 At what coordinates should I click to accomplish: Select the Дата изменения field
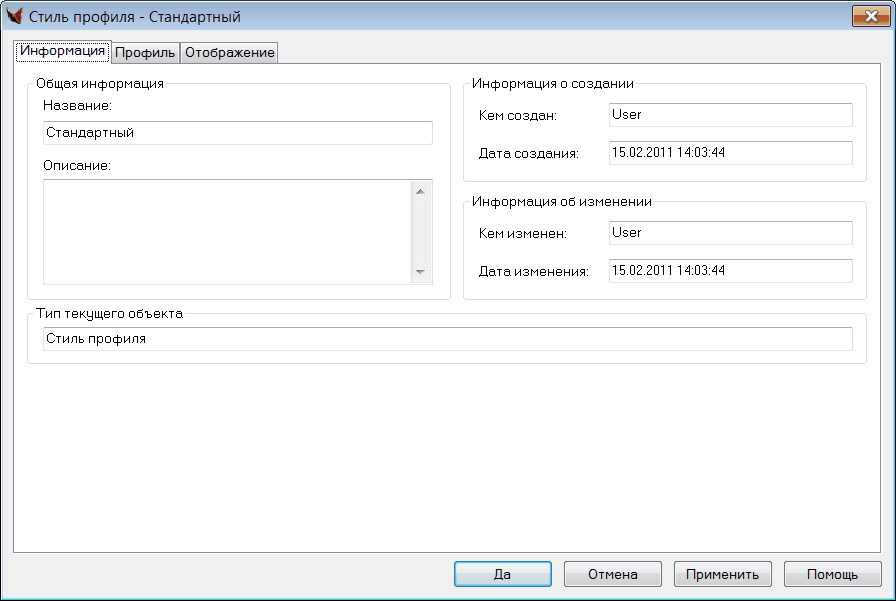click(x=730, y=271)
